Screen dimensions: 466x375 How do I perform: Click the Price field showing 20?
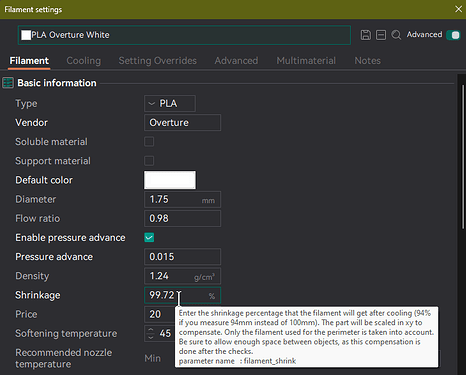click(x=159, y=314)
